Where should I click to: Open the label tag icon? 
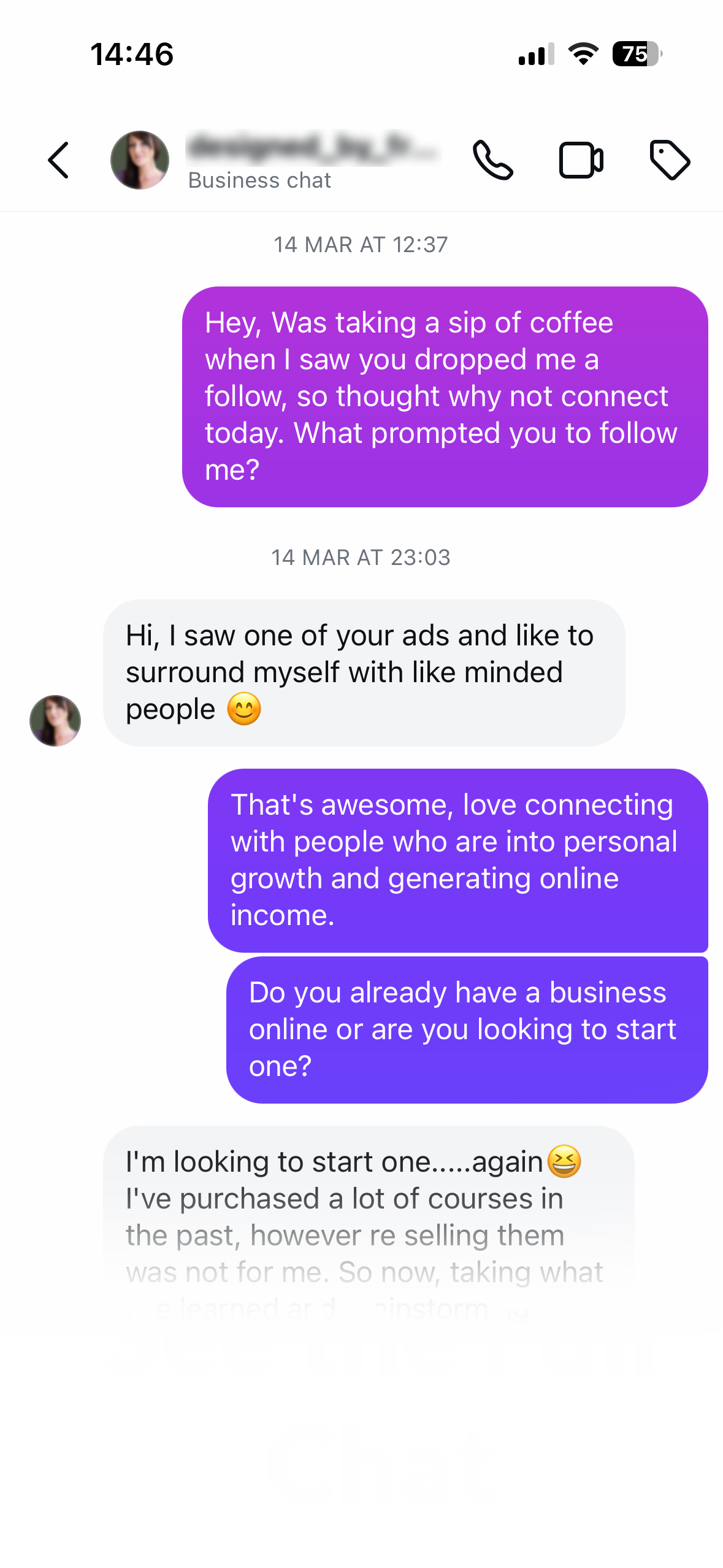670,160
